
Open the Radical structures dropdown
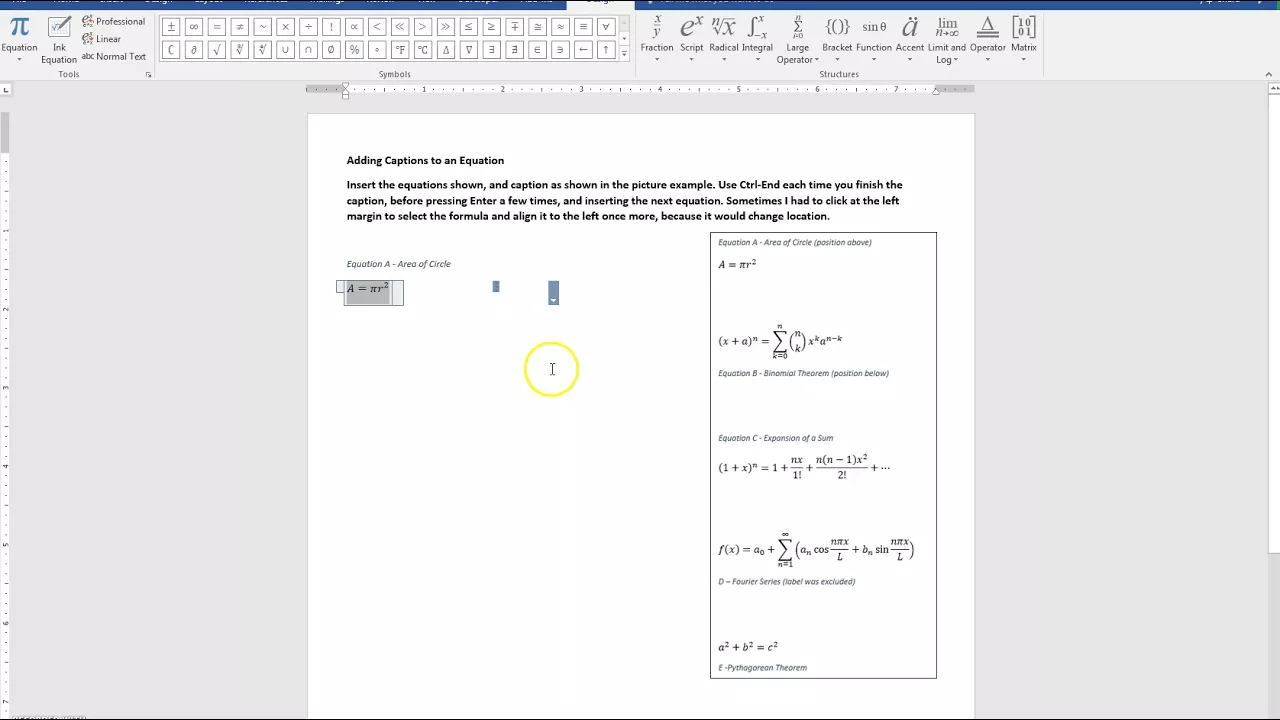click(723, 40)
